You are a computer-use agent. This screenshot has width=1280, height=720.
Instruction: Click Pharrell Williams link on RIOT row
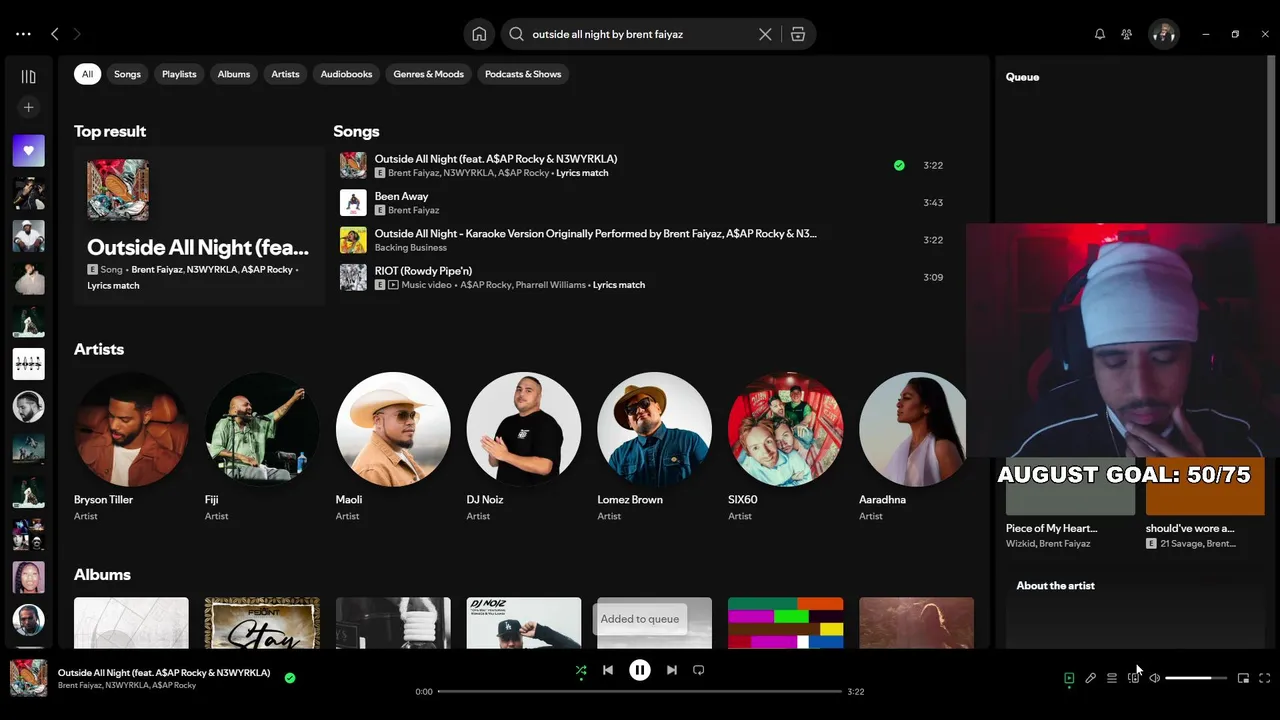tap(553, 285)
